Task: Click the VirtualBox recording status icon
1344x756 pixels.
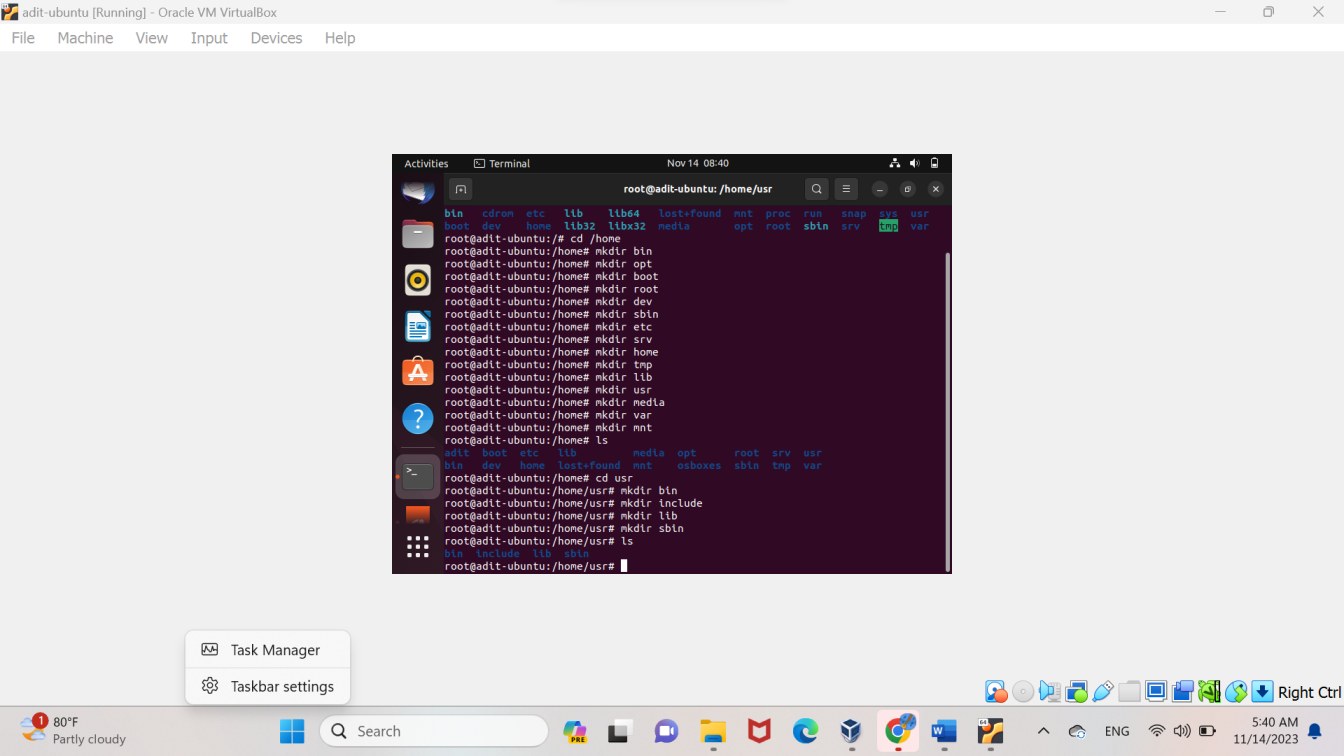Action: coord(1183,692)
